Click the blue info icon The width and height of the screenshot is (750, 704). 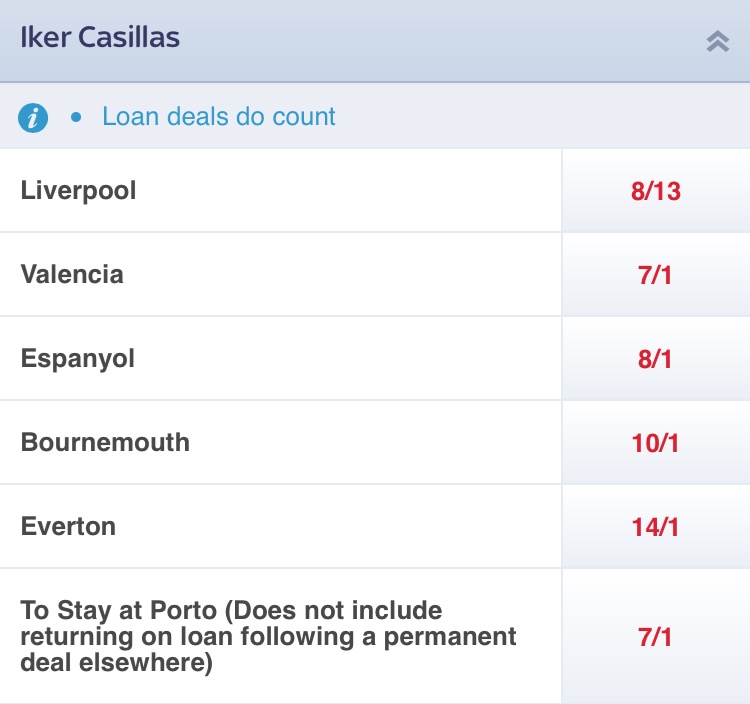click(33, 118)
